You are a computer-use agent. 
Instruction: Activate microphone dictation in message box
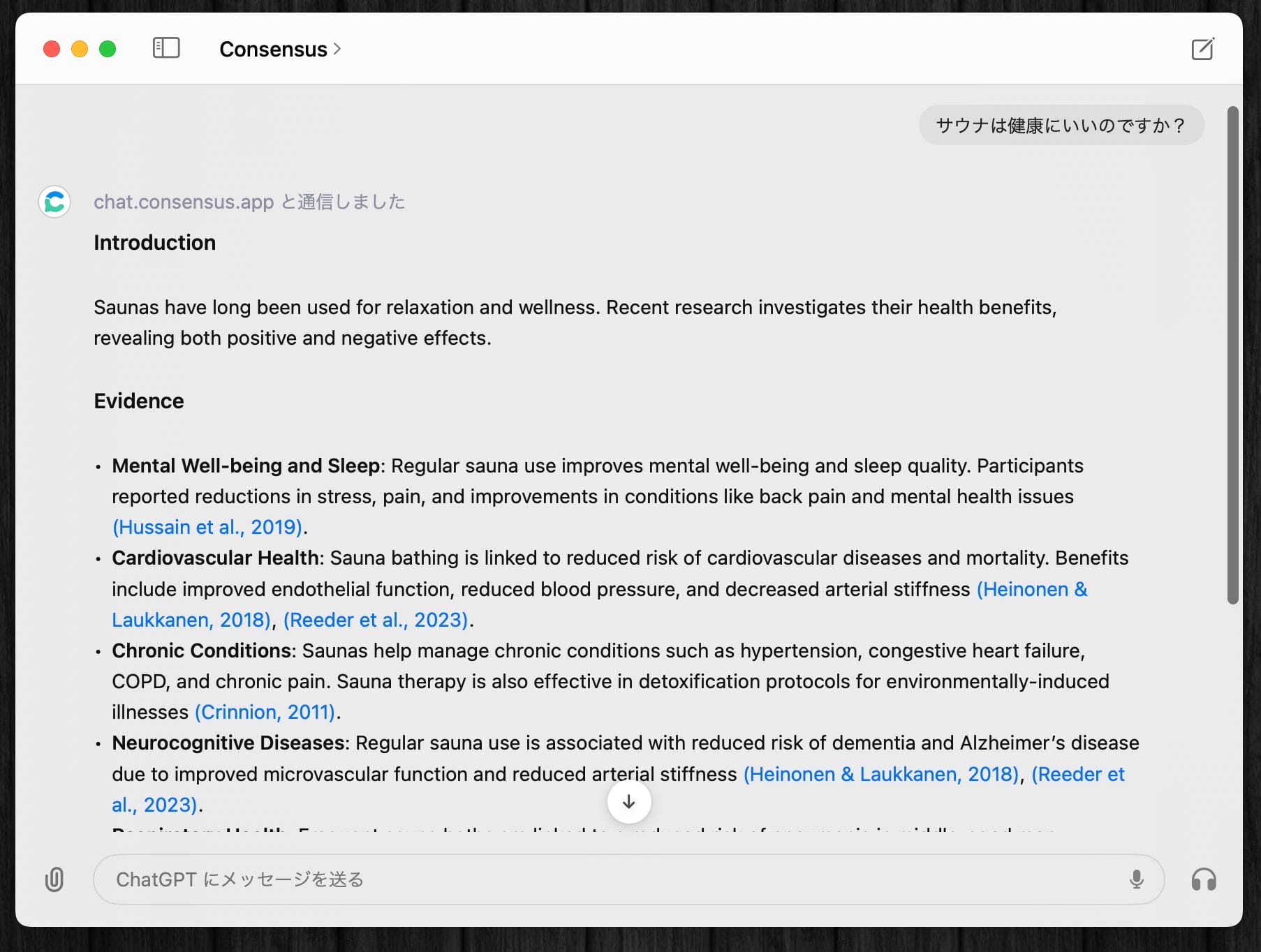point(1136,879)
